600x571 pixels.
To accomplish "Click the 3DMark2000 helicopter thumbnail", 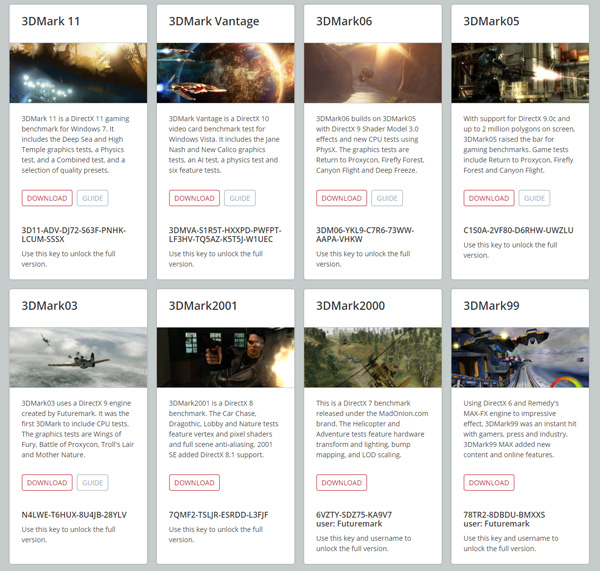I will pos(373,357).
